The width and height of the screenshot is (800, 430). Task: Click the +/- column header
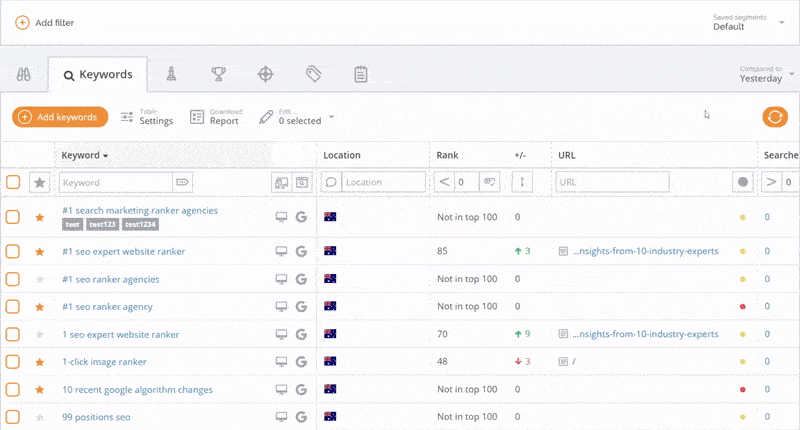[x=520, y=155]
